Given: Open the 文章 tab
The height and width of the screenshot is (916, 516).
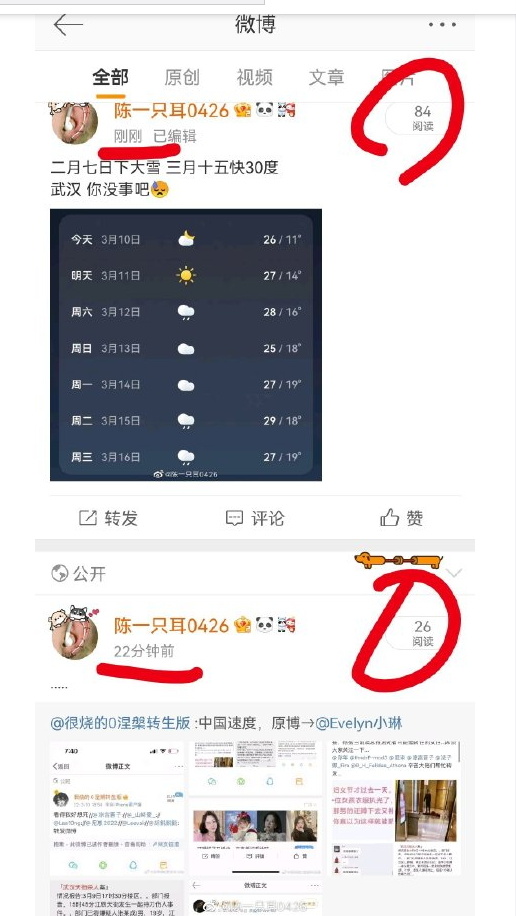Looking at the screenshot, I should (326, 77).
